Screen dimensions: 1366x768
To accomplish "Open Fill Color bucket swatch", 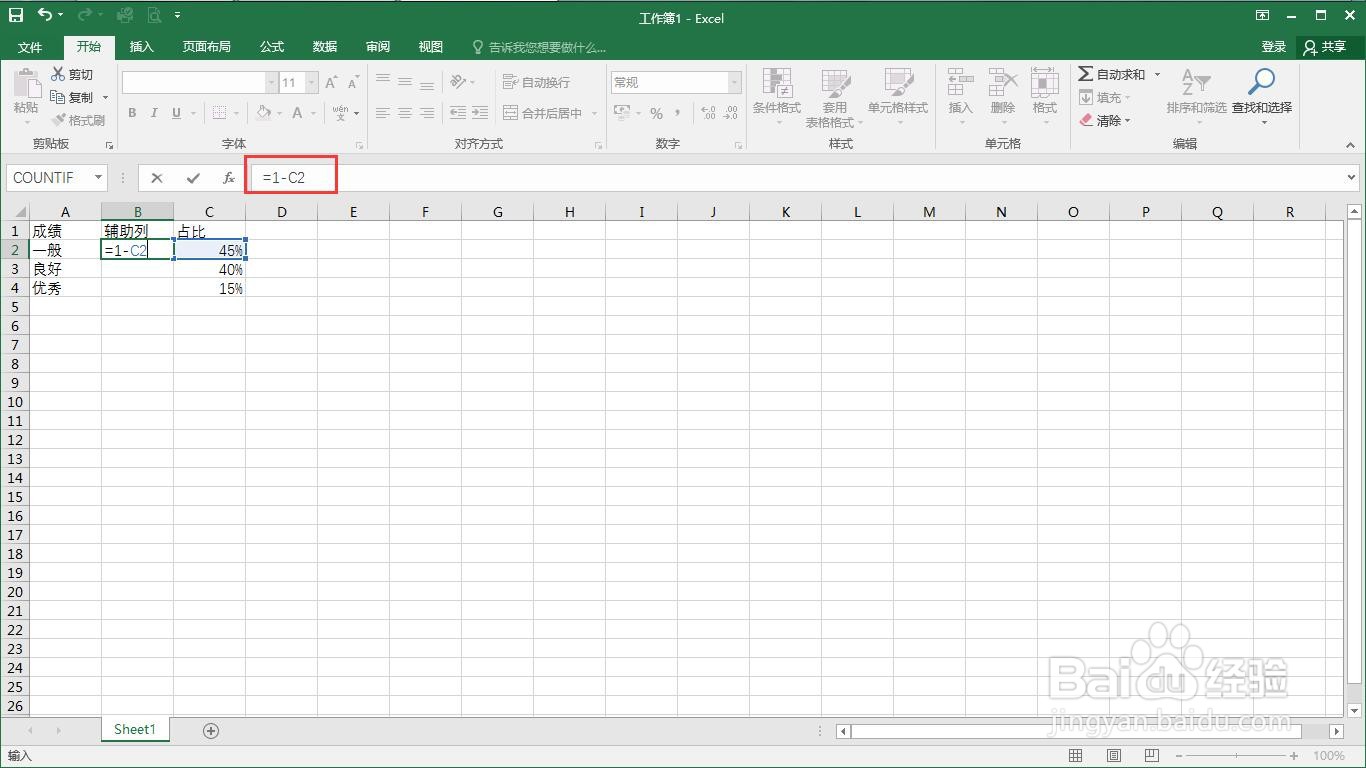I will click(263, 113).
